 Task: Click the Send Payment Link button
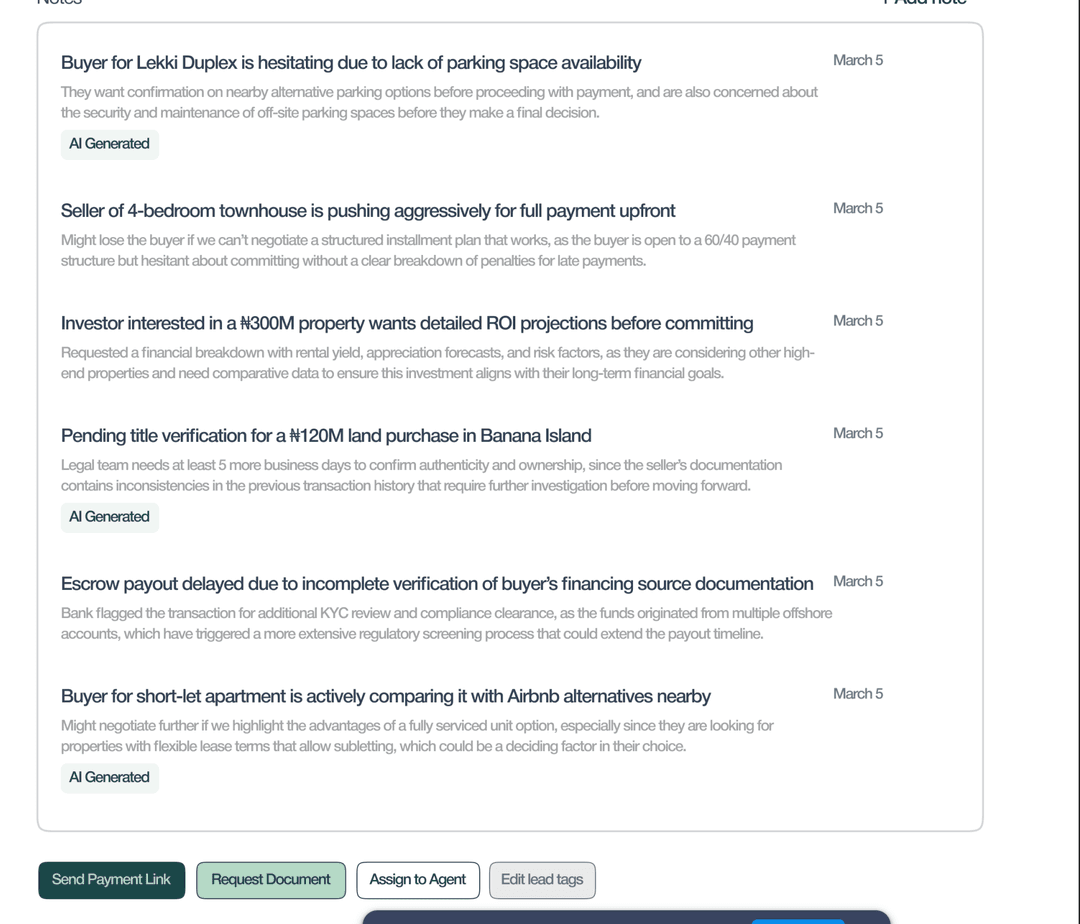[x=111, y=880]
